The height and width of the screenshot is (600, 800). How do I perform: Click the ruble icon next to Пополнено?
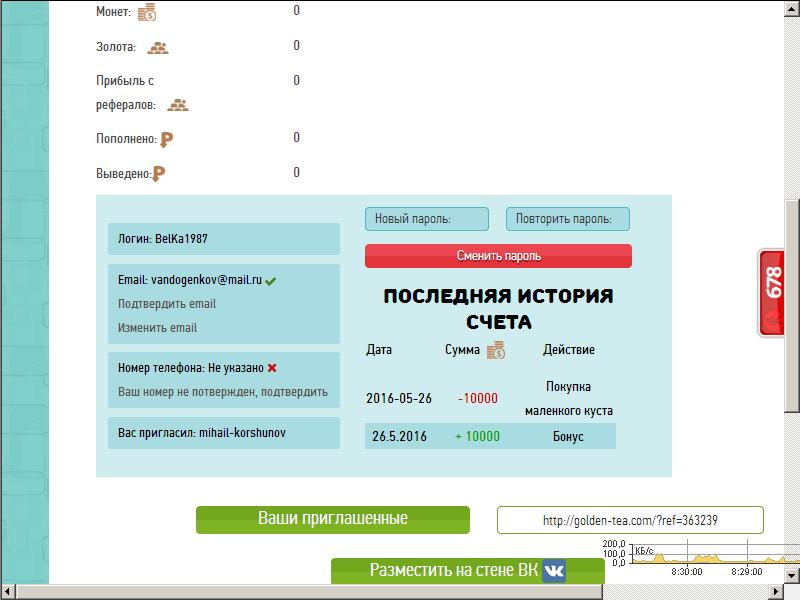[x=167, y=139]
